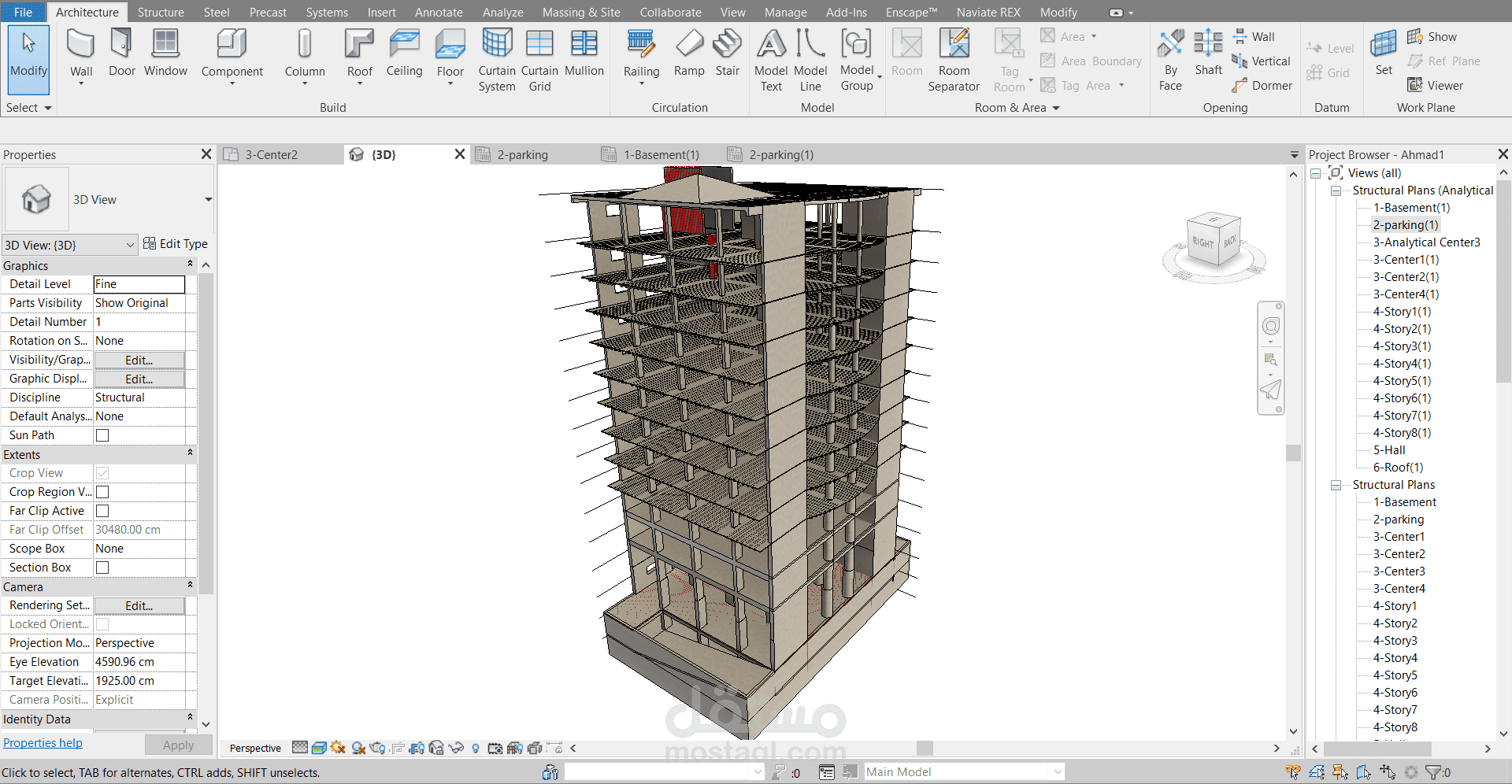Click Edit for Visibility/Graphics overrides
Image resolution: width=1512 pixels, height=784 pixels.
pyautogui.click(x=139, y=360)
